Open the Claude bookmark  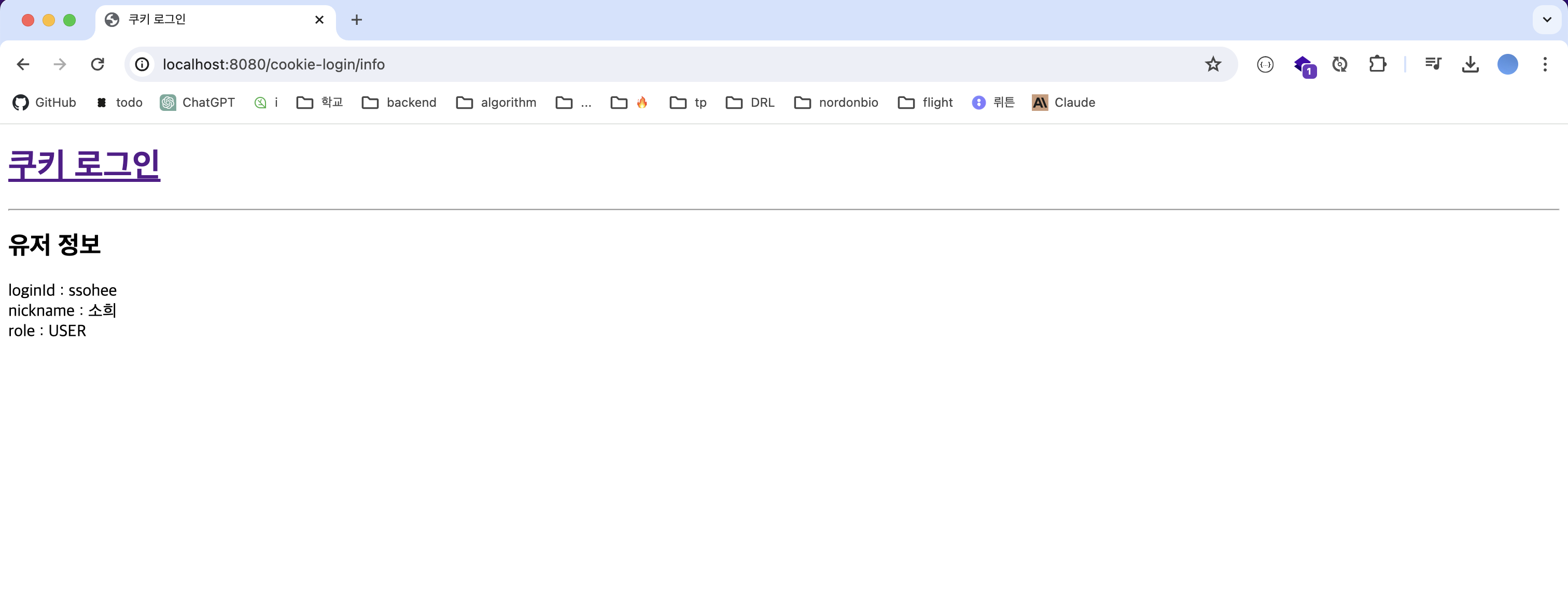(x=1063, y=103)
